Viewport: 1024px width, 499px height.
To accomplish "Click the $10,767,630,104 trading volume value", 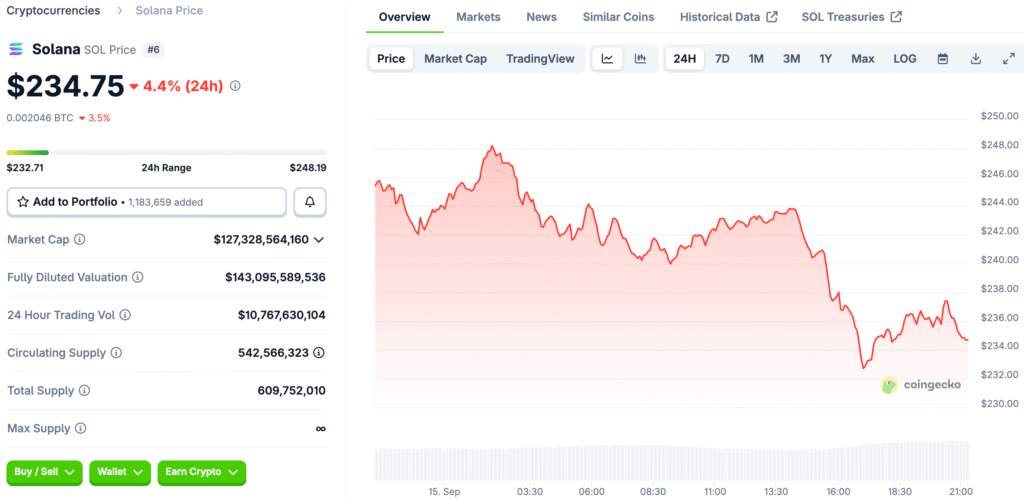I will click(281, 315).
